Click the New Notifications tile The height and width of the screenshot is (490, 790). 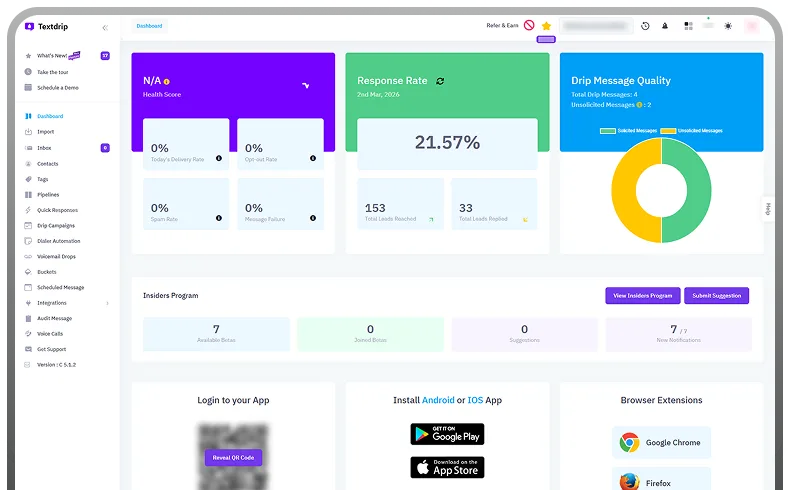point(679,334)
